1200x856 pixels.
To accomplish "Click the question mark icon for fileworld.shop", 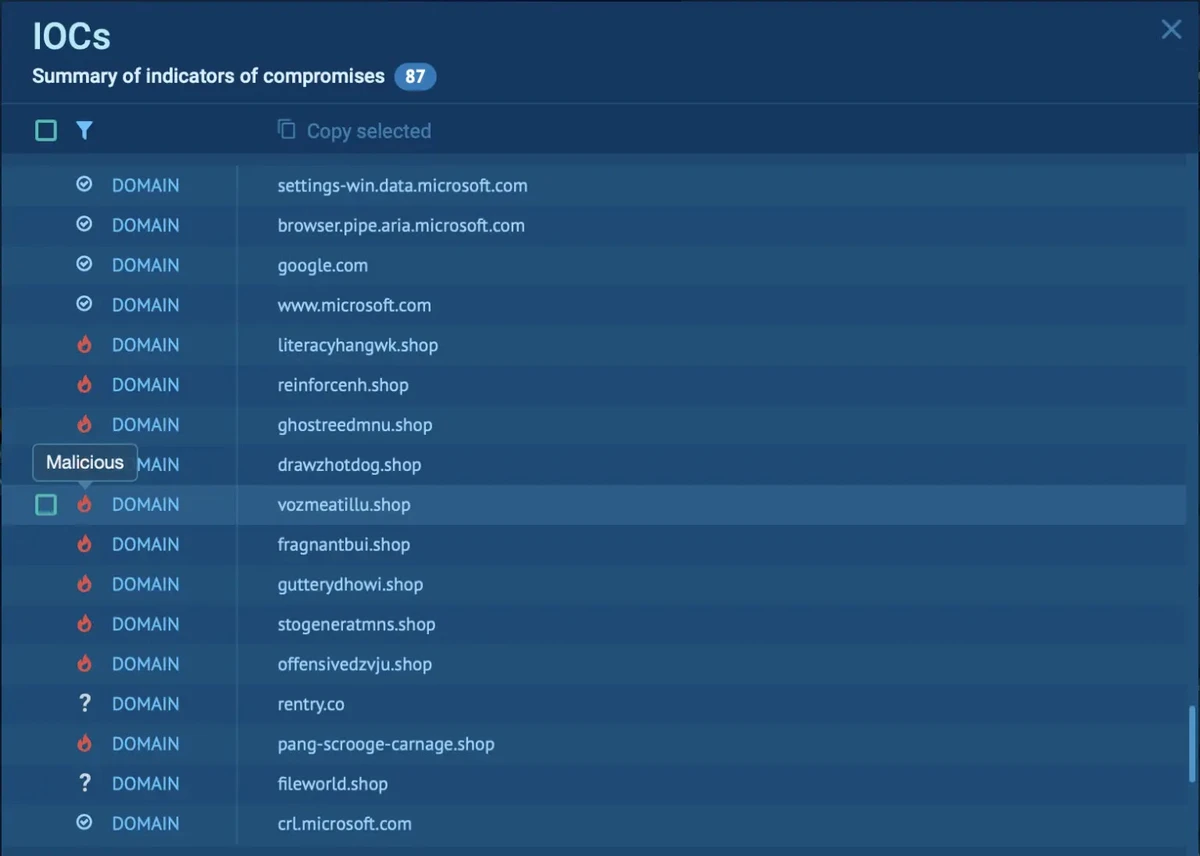I will pos(84,784).
